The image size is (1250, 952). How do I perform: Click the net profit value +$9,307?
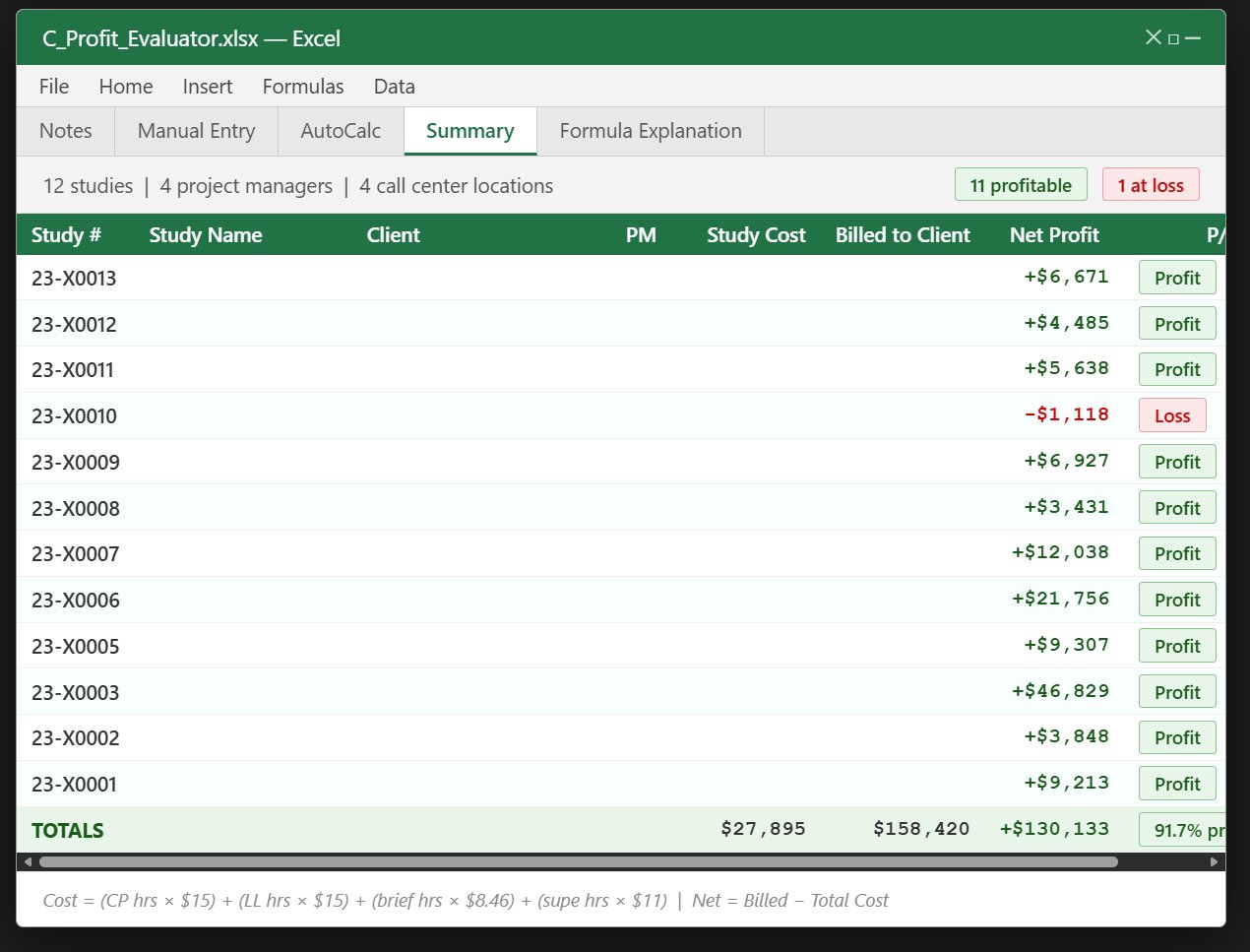[x=1066, y=645]
